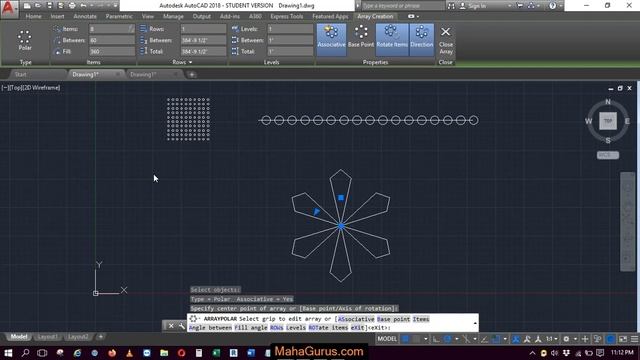
Task: Click the Levels count field
Action: click(x=290, y=29)
